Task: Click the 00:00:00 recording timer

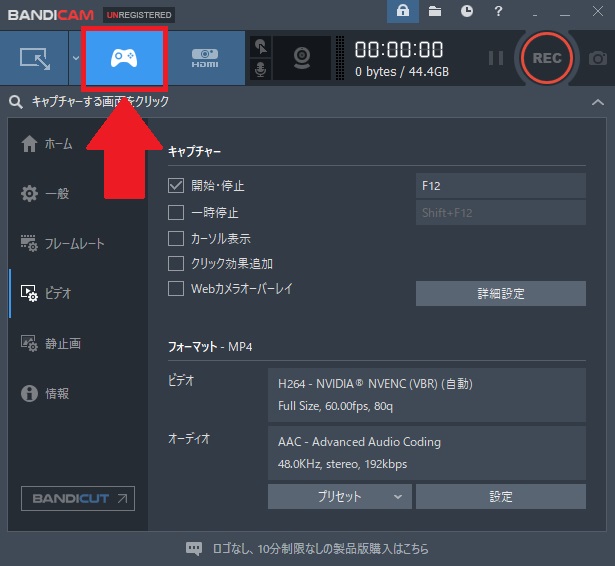Action: (x=399, y=49)
